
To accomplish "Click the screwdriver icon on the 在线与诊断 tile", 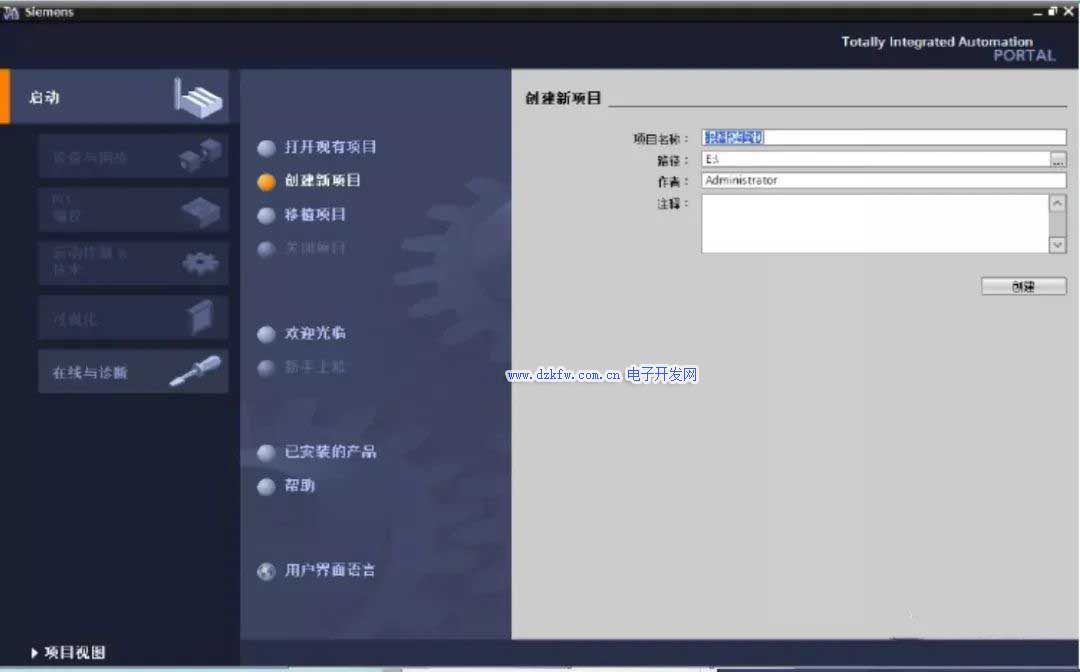I will pyautogui.click(x=196, y=370).
